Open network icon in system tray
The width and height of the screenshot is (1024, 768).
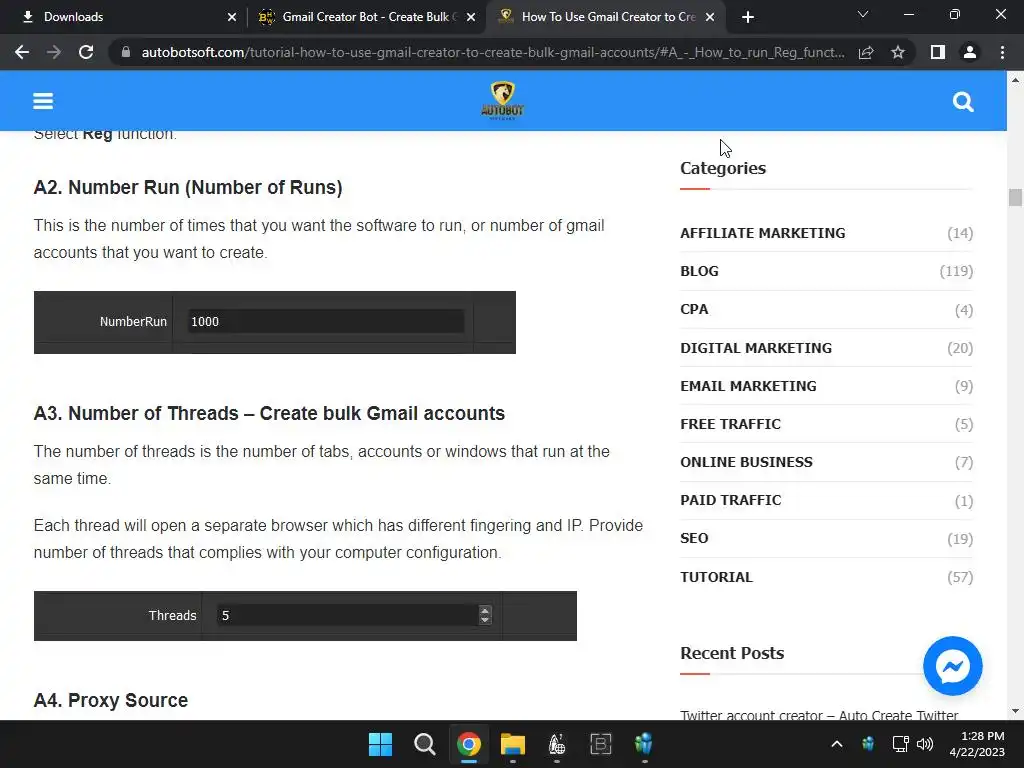(901, 744)
